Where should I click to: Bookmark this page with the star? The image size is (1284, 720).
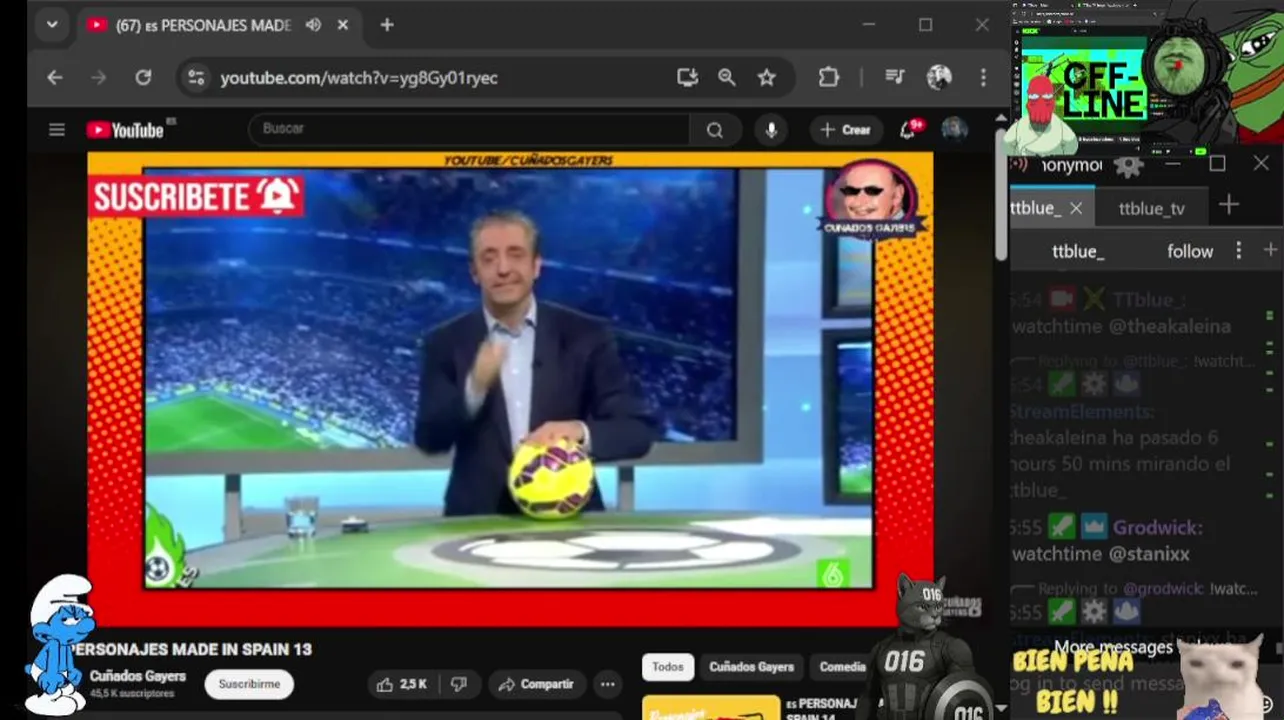766,77
